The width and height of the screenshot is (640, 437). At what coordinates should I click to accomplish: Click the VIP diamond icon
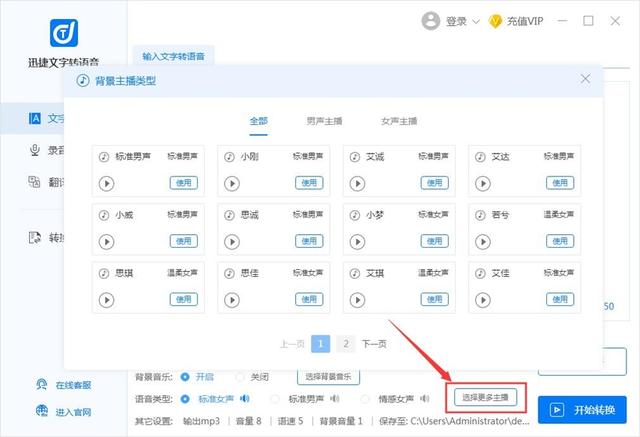(x=495, y=21)
